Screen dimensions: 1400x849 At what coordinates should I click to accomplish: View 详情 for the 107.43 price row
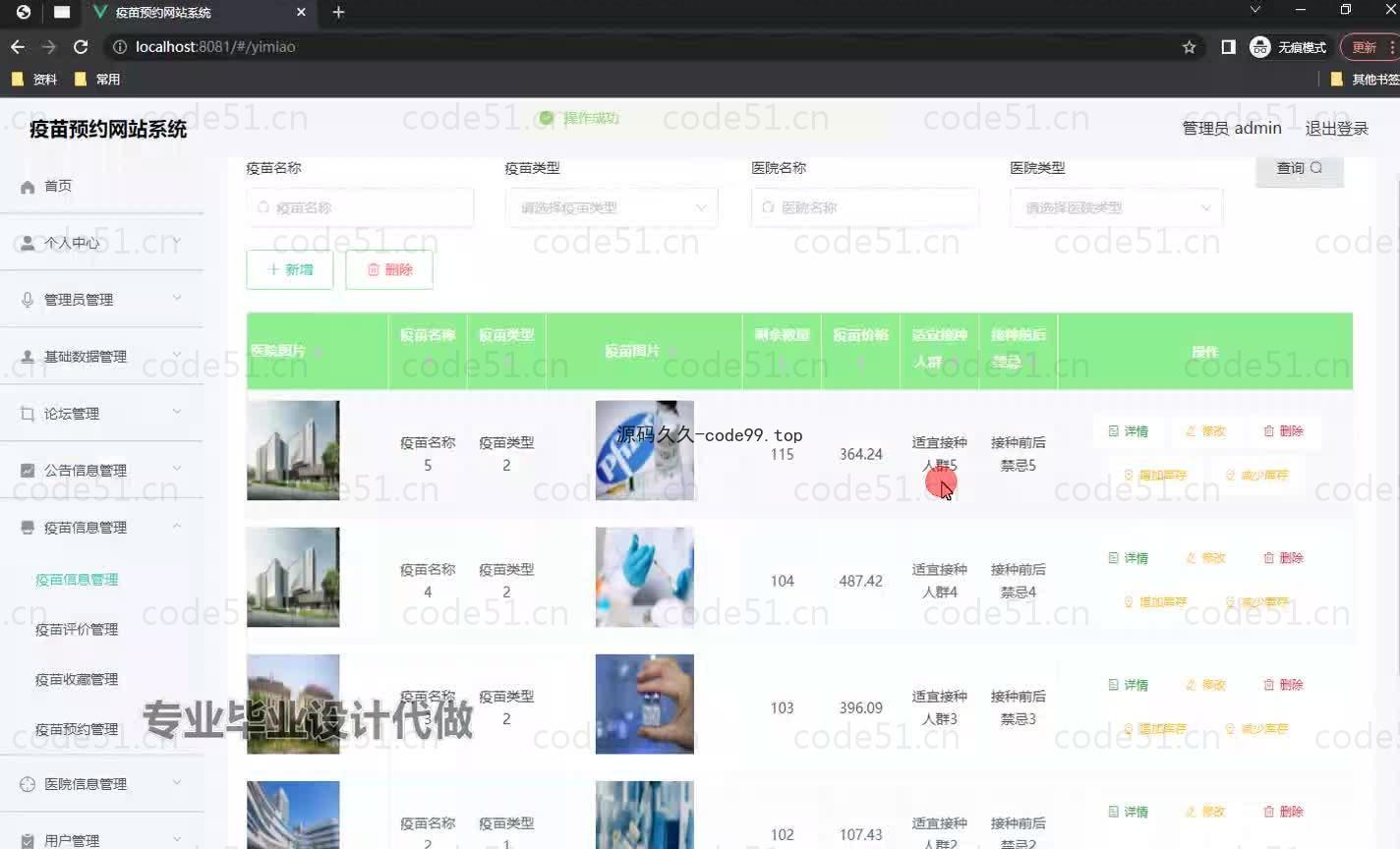coord(1129,812)
